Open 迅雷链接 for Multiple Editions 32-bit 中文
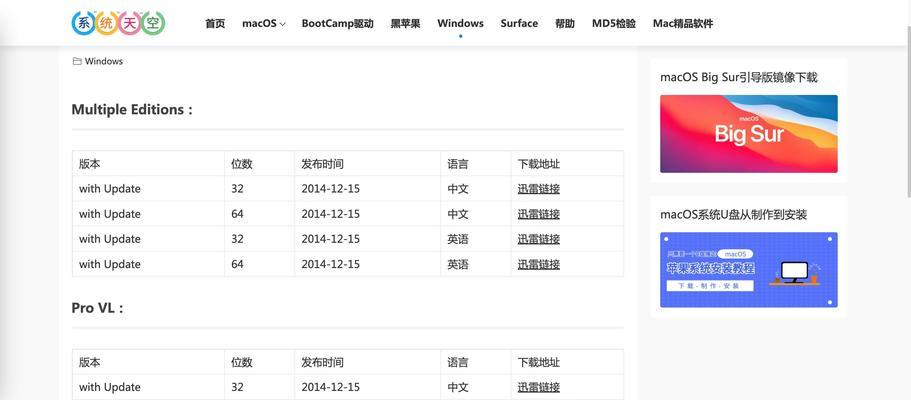The width and height of the screenshot is (911, 400). pyautogui.click(x=539, y=189)
